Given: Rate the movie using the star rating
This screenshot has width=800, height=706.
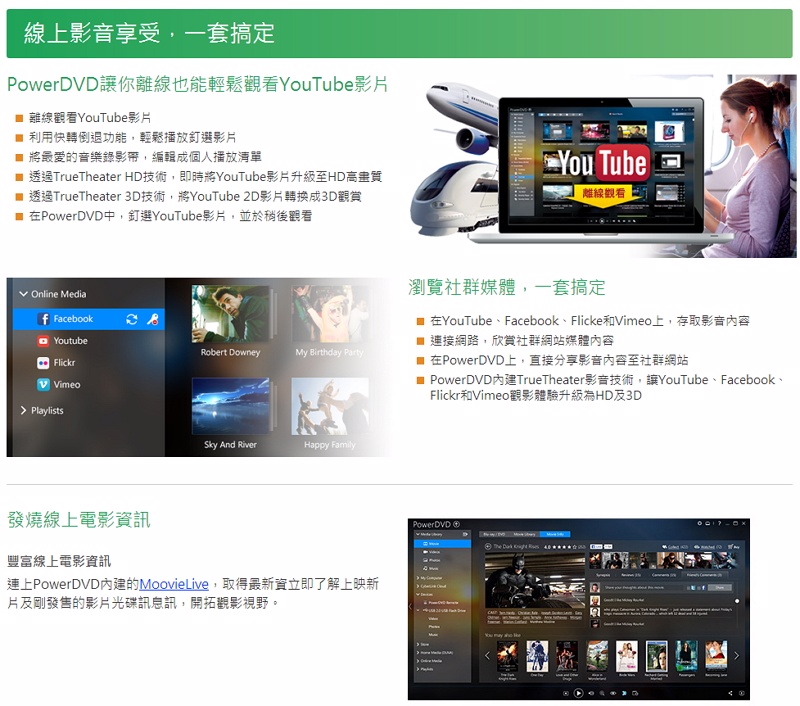Looking at the screenshot, I should (x=567, y=547).
